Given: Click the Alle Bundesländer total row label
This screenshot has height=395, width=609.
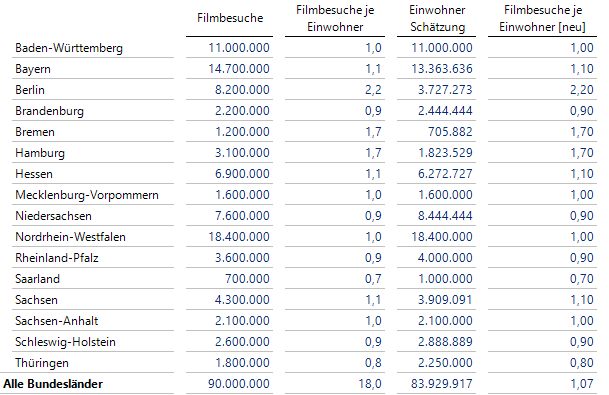Looking at the screenshot, I should (53, 384).
